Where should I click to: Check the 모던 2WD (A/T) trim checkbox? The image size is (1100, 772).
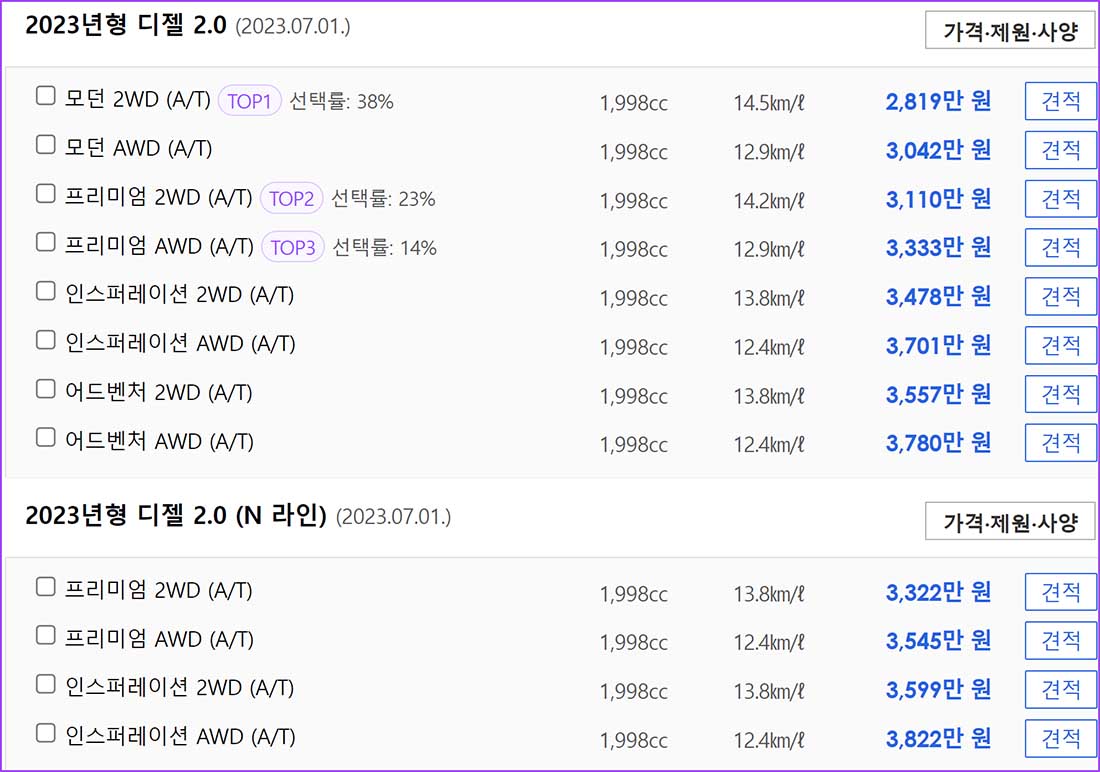46,95
